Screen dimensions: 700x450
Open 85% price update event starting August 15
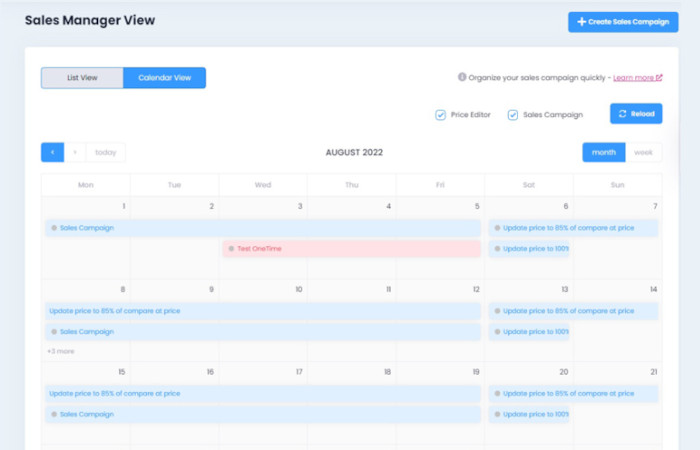(263, 393)
